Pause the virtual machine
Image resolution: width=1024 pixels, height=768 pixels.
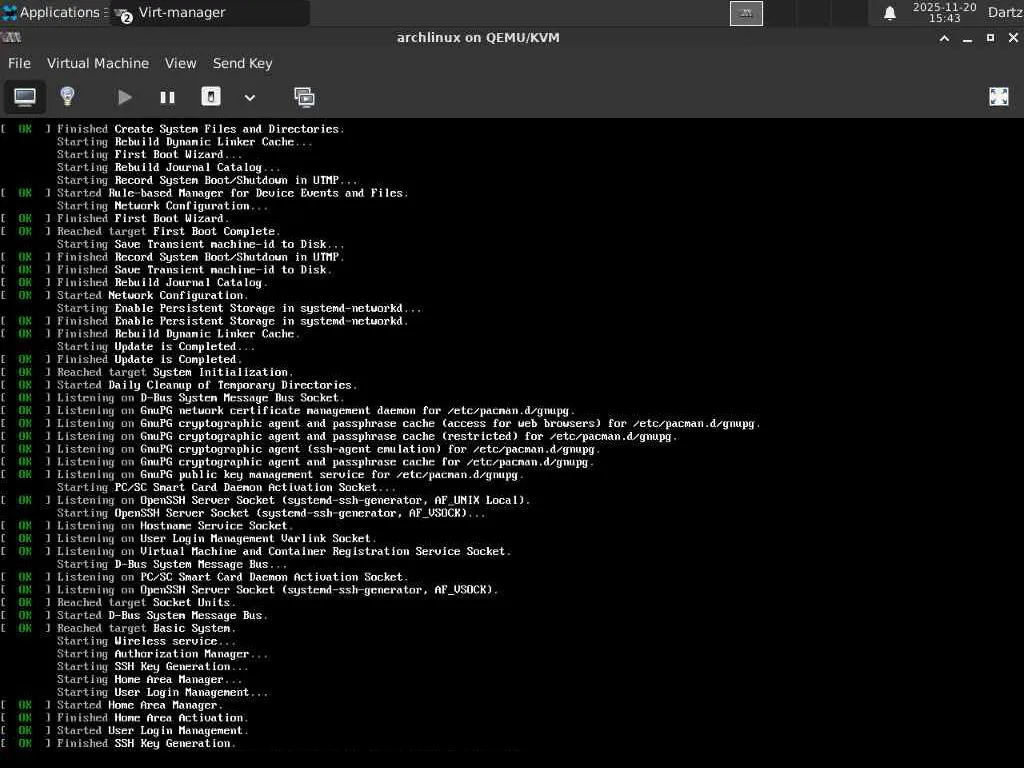click(167, 97)
